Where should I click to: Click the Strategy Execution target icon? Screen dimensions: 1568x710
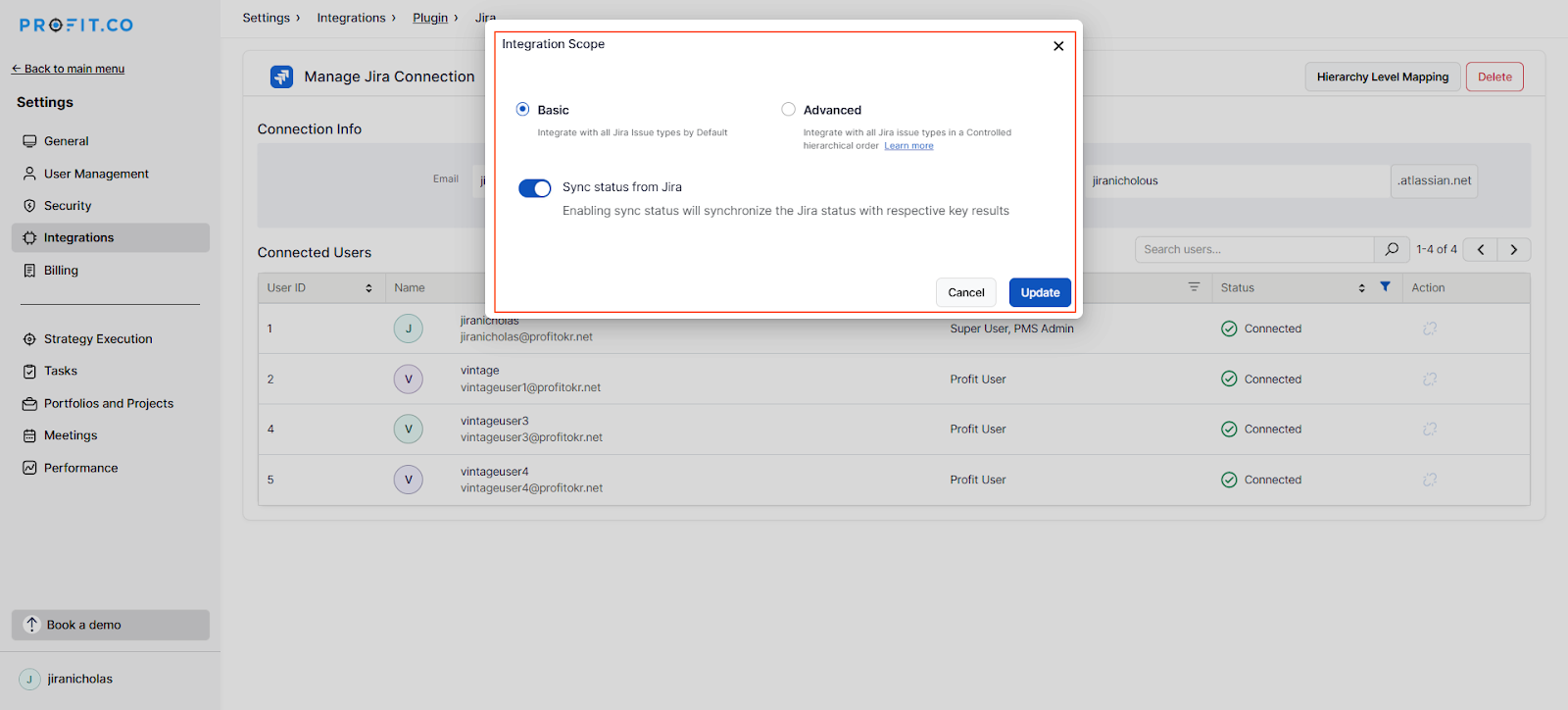(x=29, y=338)
